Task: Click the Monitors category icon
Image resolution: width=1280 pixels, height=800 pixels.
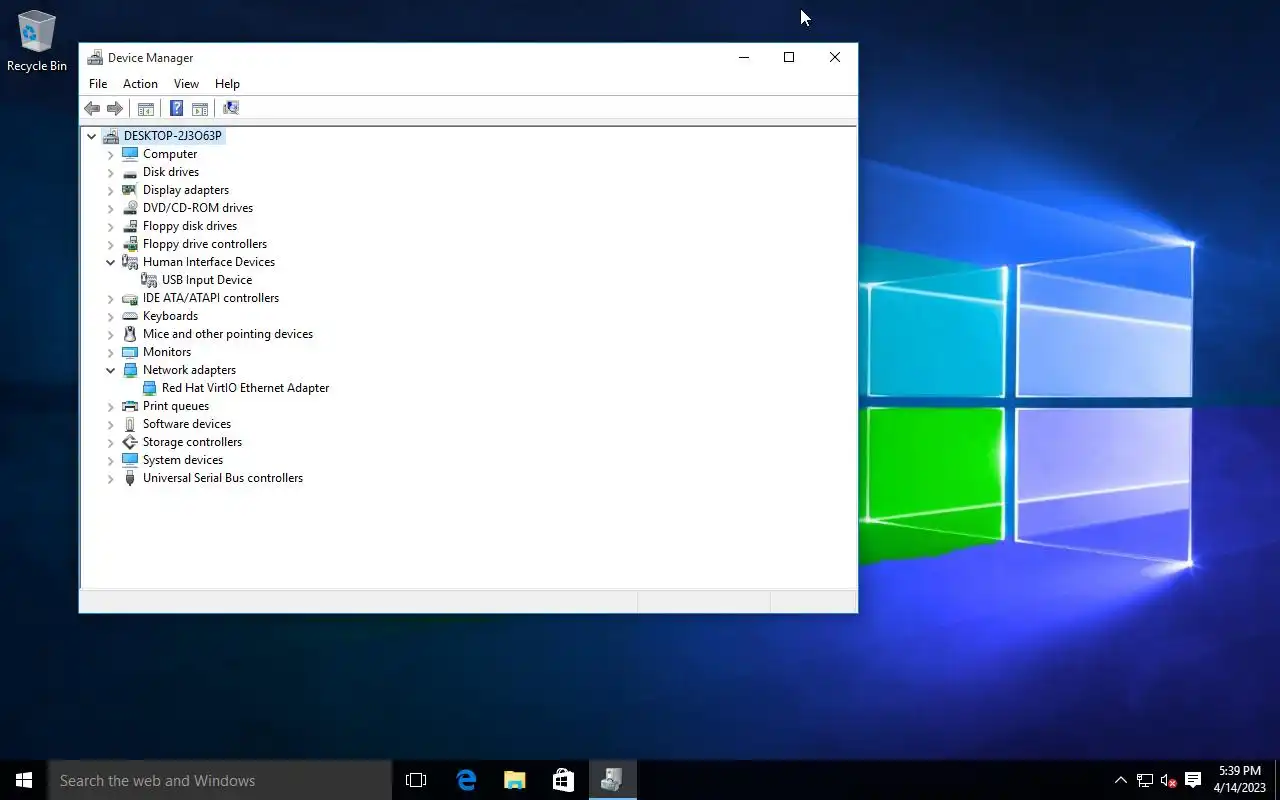Action: click(x=130, y=352)
